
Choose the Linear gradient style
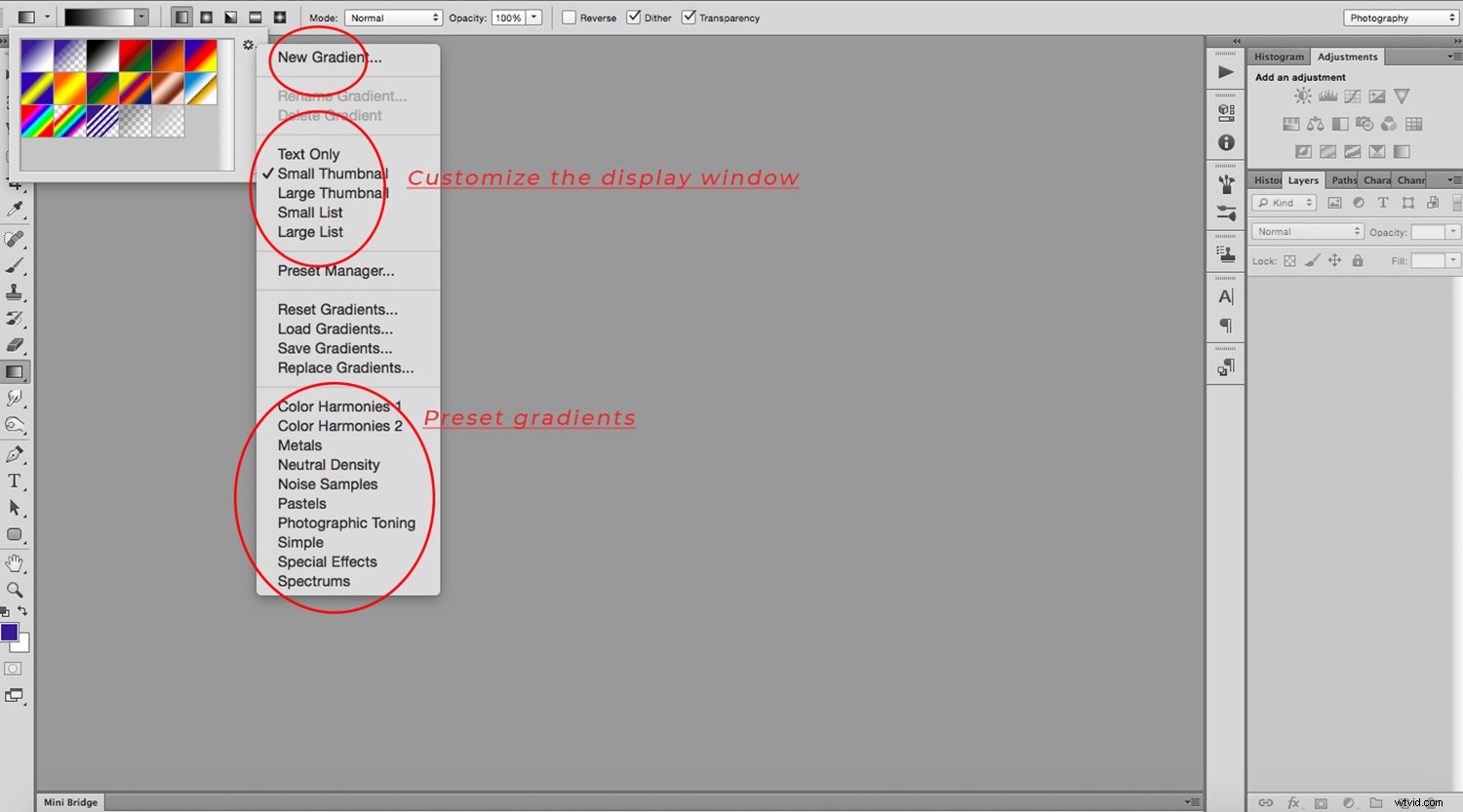point(181,18)
